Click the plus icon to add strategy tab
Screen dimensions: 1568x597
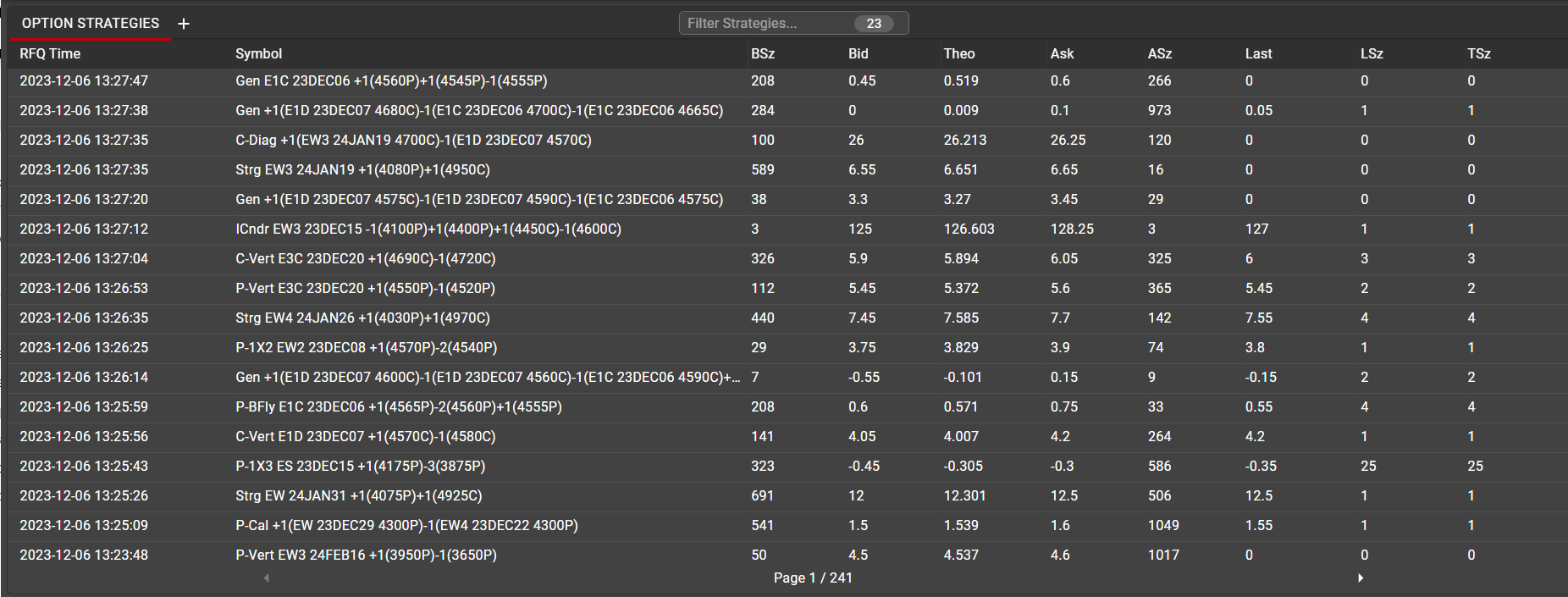point(184,24)
